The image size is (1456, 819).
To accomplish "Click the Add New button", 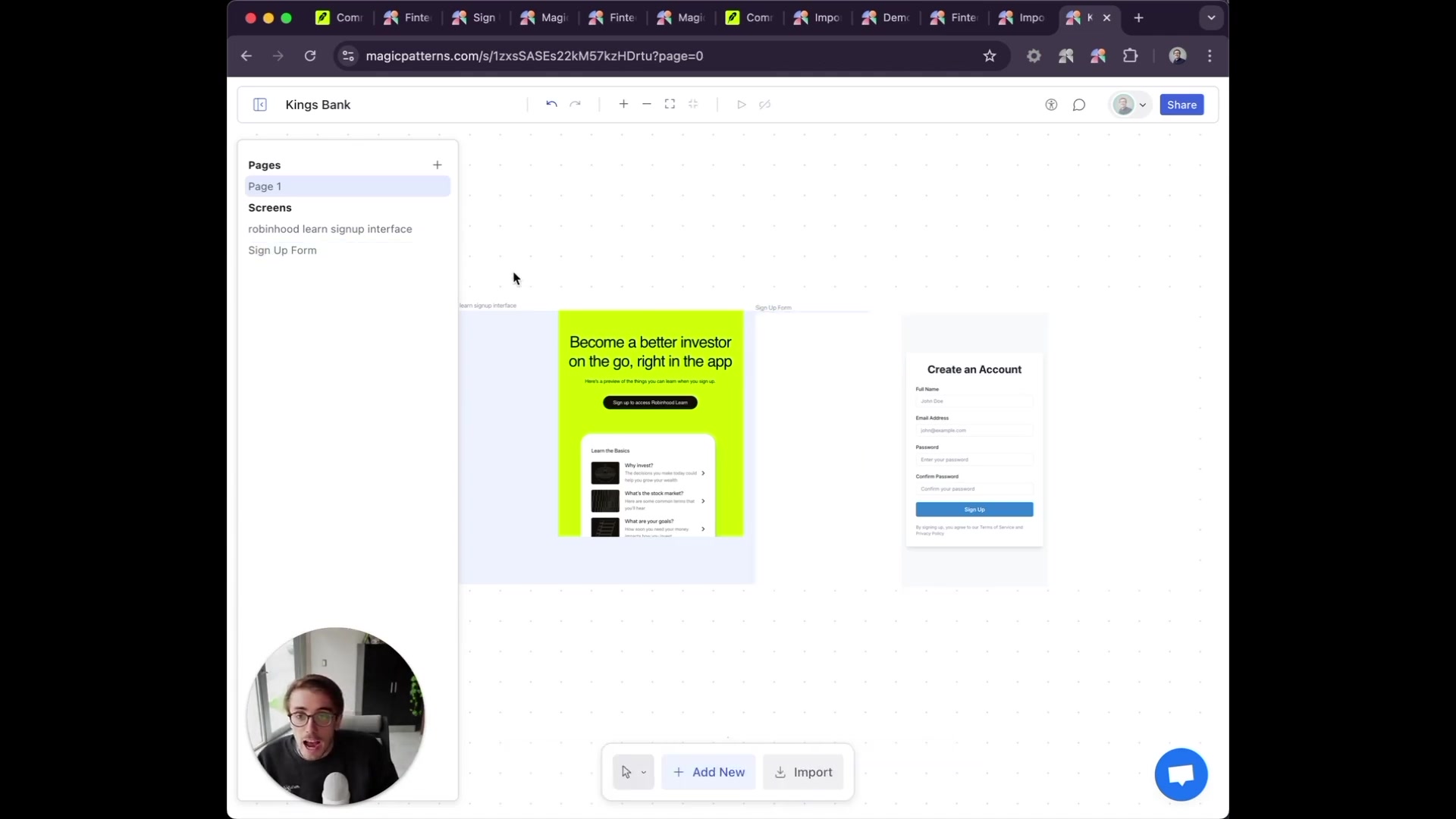I will pyautogui.click(x=708, y=772).
